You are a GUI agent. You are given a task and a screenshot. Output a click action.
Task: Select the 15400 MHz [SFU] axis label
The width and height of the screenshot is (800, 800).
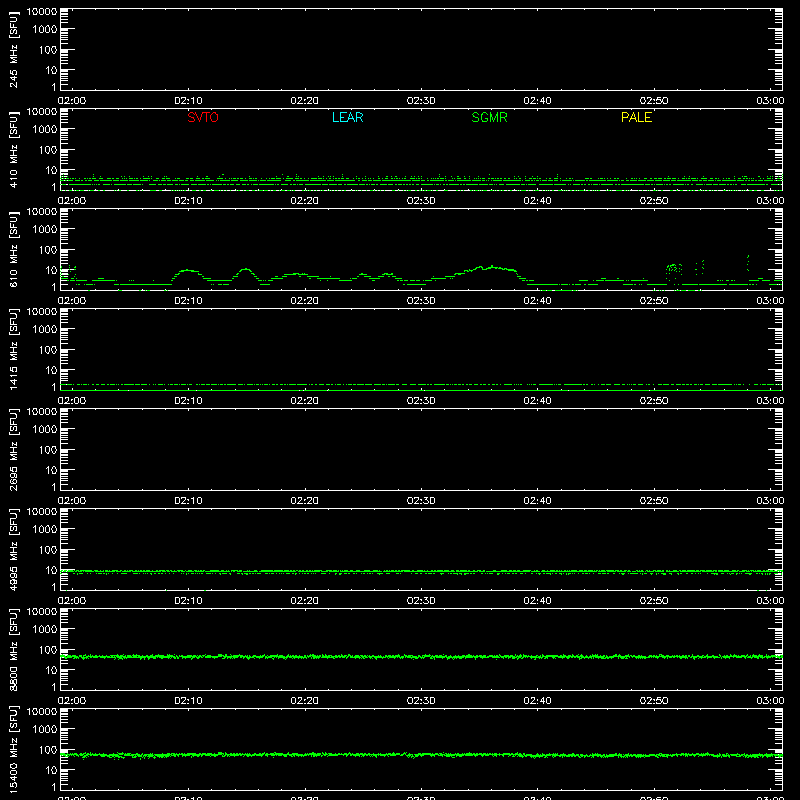[13, 749]
